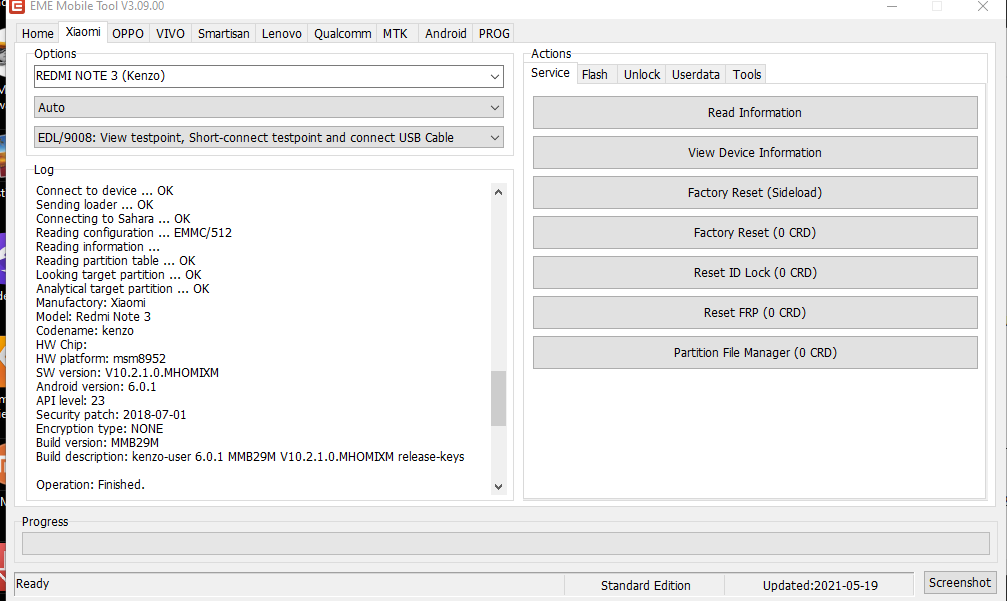Run Factory Reset (Sideload)
1007x601 pixels.
(755, 193)
